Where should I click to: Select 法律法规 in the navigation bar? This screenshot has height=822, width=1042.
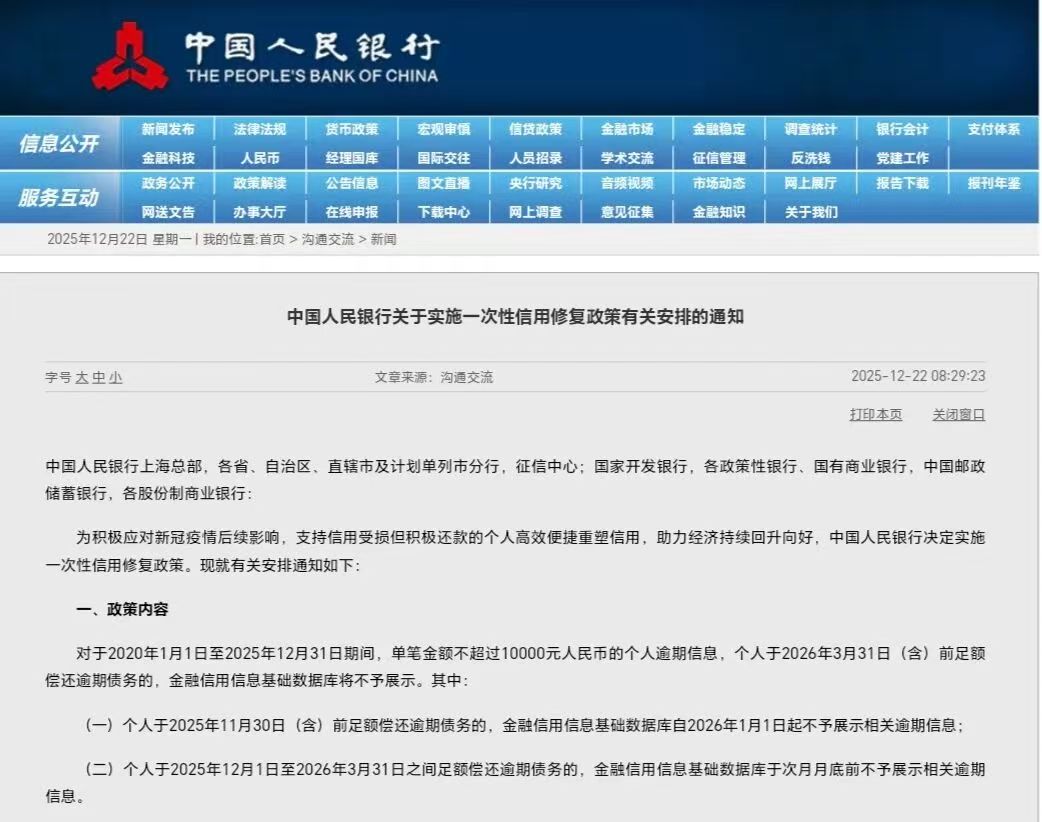pos(260,129)
